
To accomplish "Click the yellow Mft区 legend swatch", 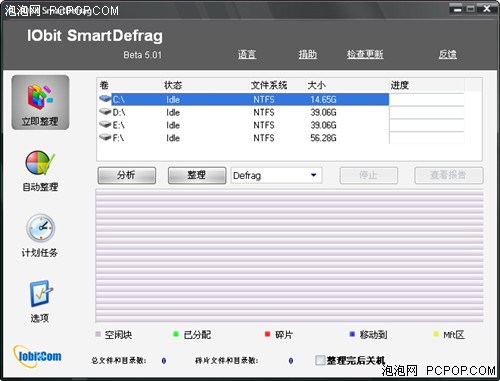I will click(x=436, y=334).
